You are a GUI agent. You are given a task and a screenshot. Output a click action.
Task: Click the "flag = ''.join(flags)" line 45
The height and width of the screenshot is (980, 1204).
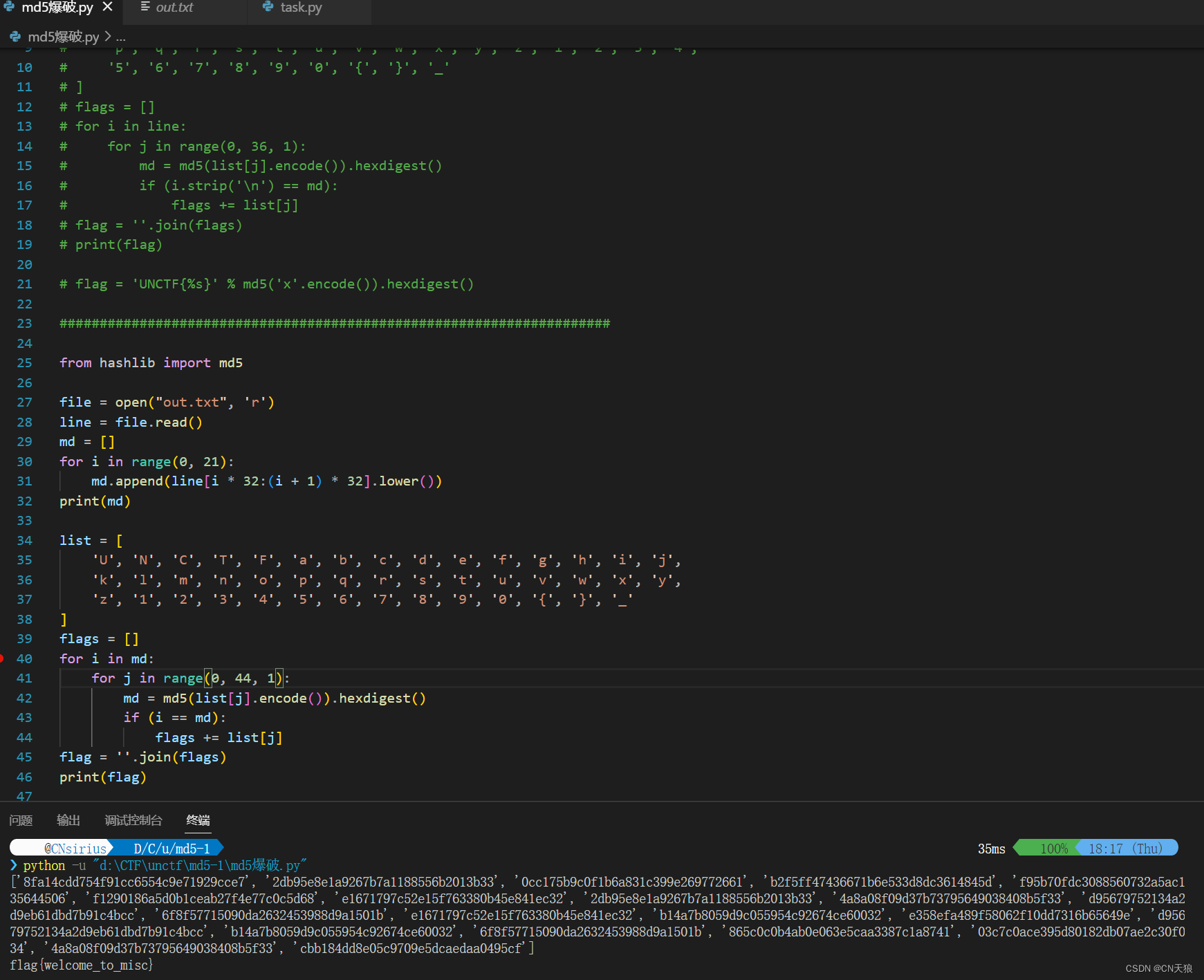pyautogui.click(x=143, y=757)
